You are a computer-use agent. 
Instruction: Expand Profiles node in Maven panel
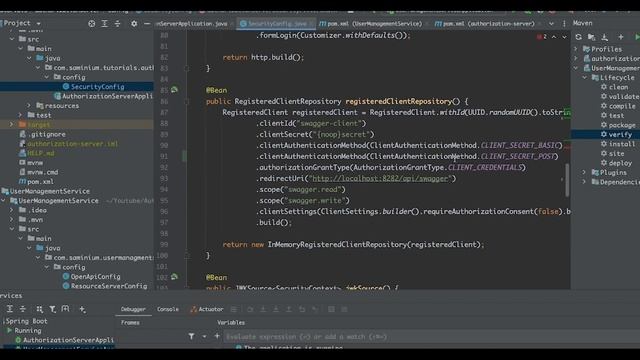coord(576,49)
